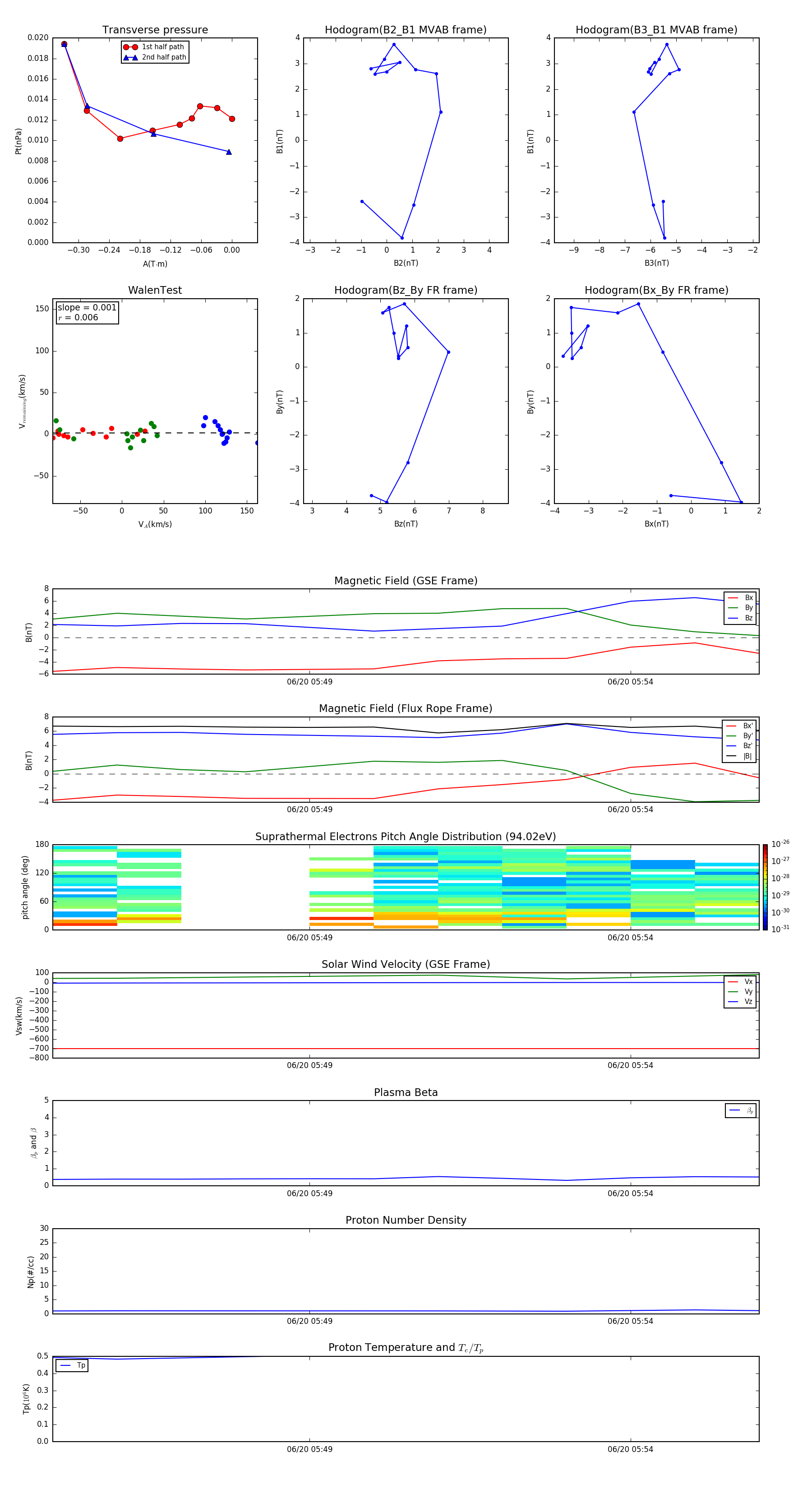This screenshot has width=812, height=1489.
Task: Select the "1st half path" legend entry
Action: click(154, 47)
